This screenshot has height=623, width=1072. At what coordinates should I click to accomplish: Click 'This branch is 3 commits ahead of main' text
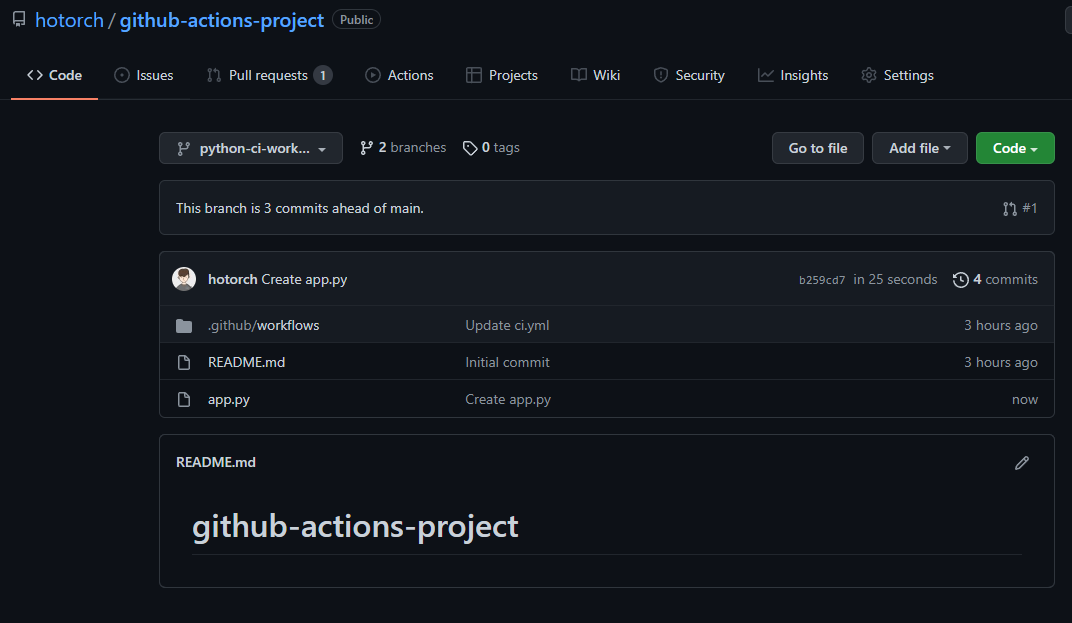click(x=299, y=209)
